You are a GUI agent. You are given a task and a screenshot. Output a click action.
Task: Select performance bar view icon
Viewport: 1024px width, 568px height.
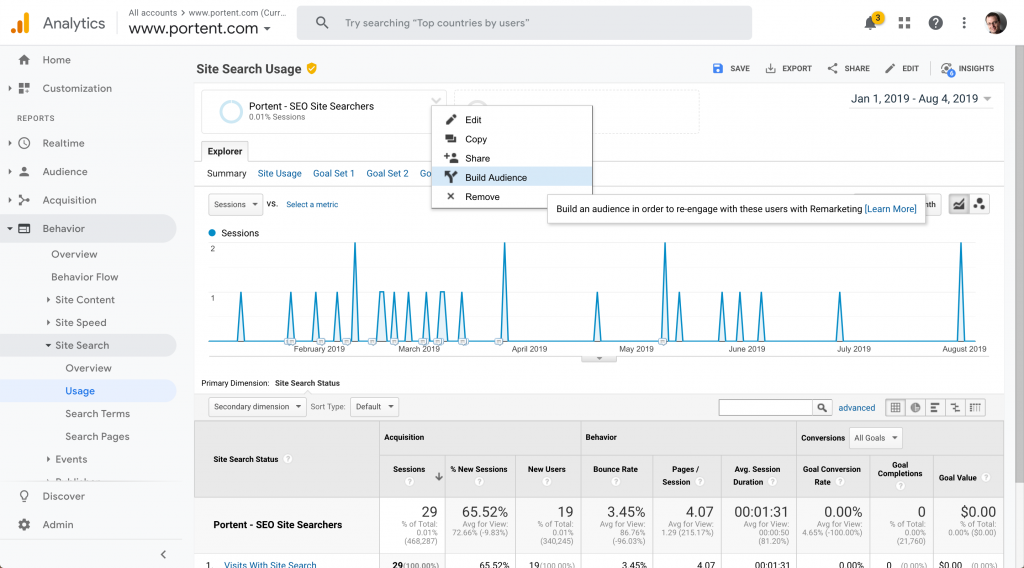tap(935, 407)
